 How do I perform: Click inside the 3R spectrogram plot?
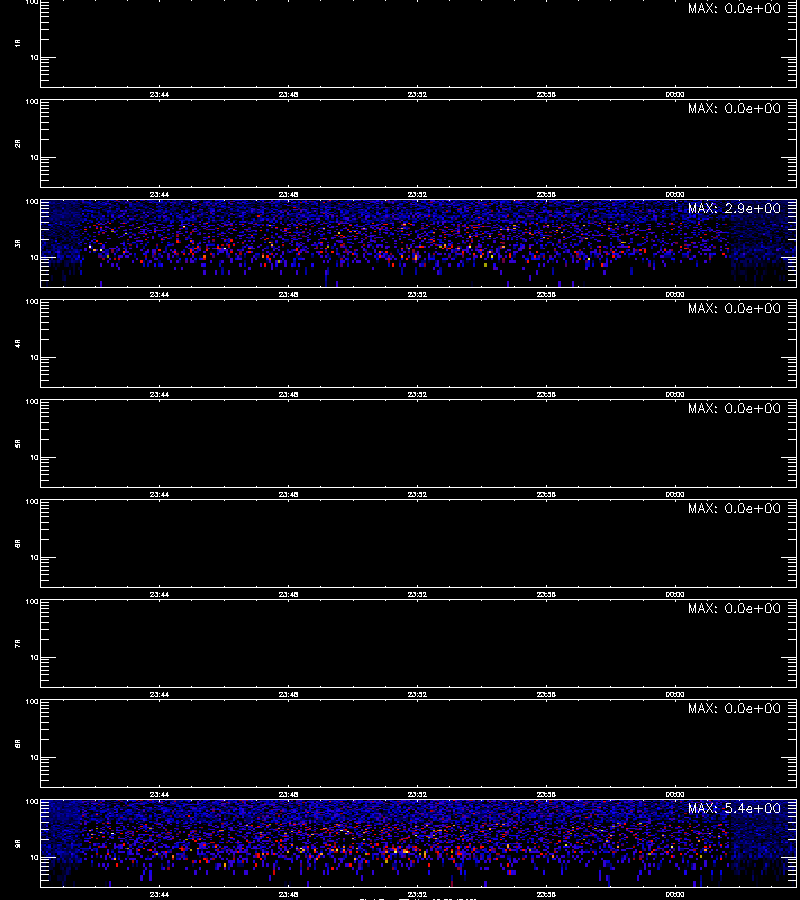418,243
